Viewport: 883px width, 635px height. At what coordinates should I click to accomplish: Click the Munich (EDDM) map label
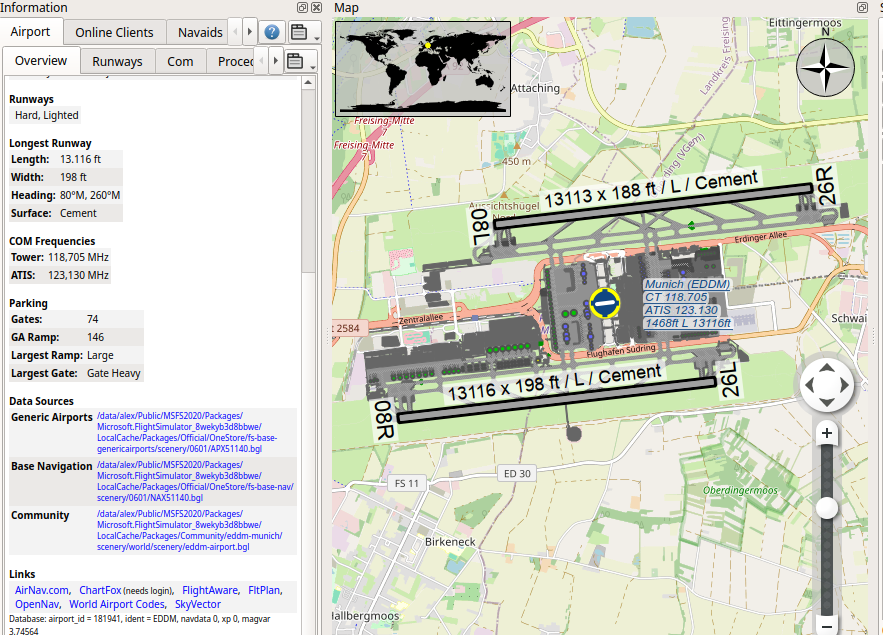tap(687, 284)
